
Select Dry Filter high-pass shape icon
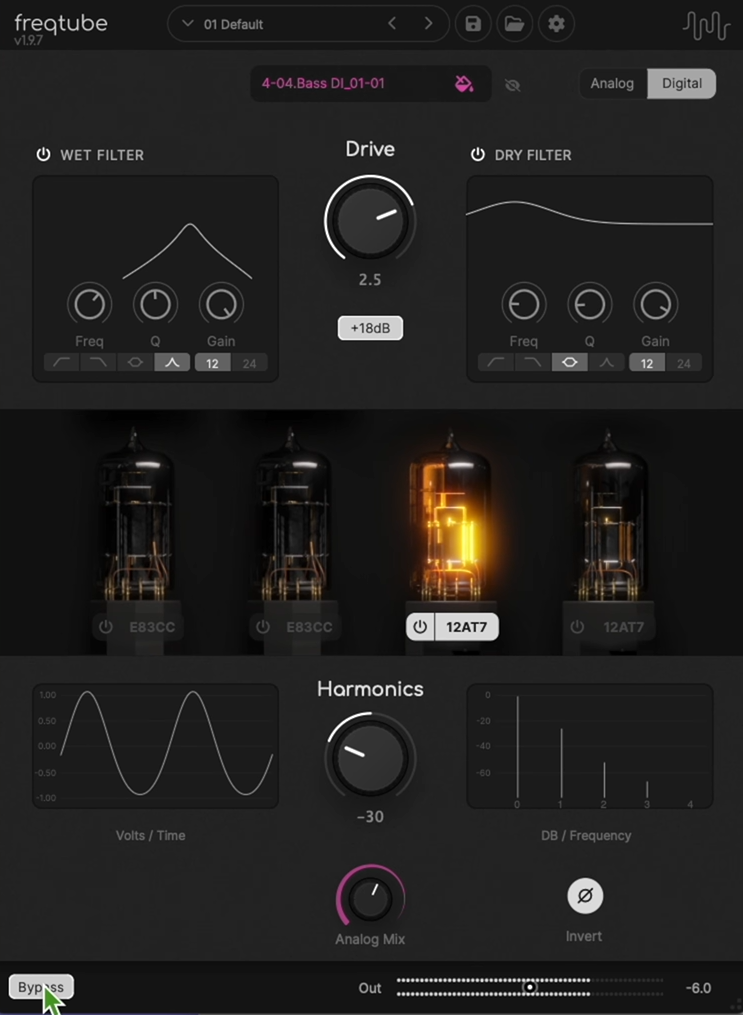[x=496, y=363]
